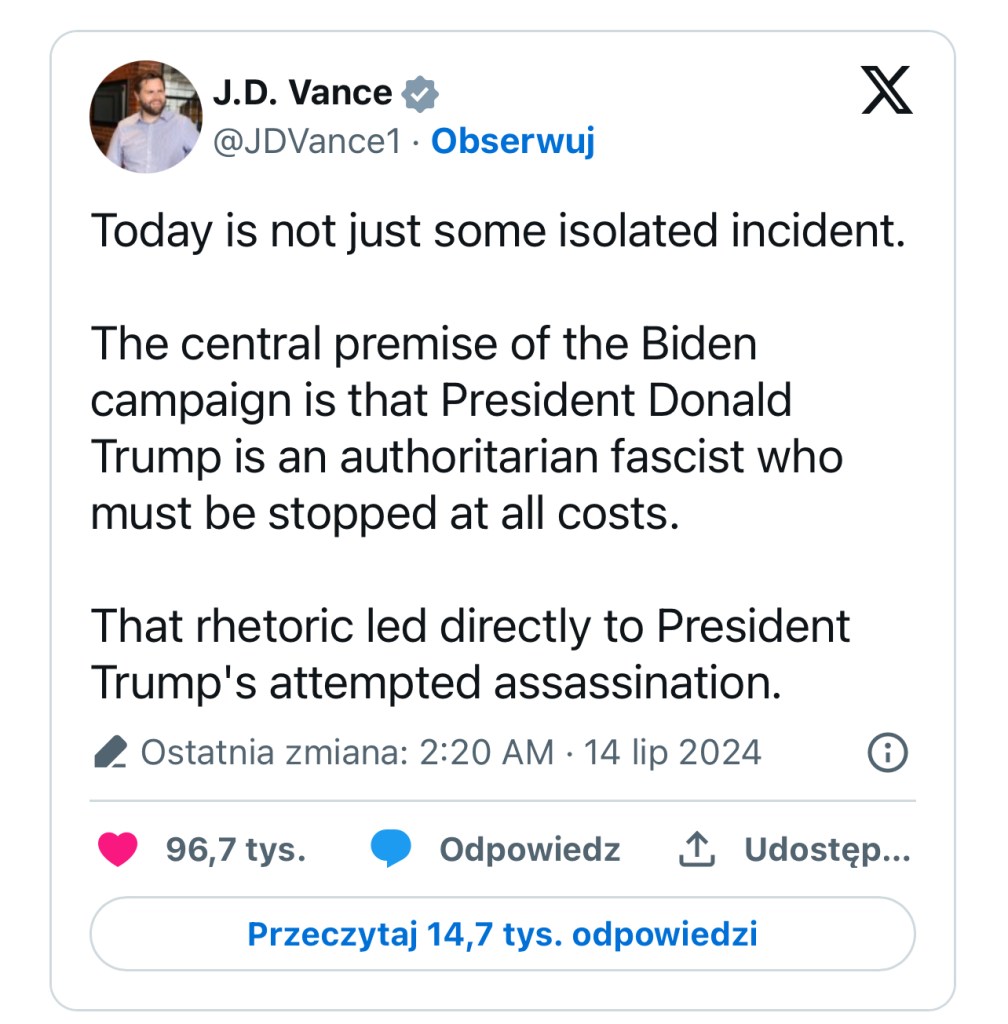This screenshot has width=1008, height=1024.
Task: Click the attempted assassination paragraph
Action: [x=470, y=654]
